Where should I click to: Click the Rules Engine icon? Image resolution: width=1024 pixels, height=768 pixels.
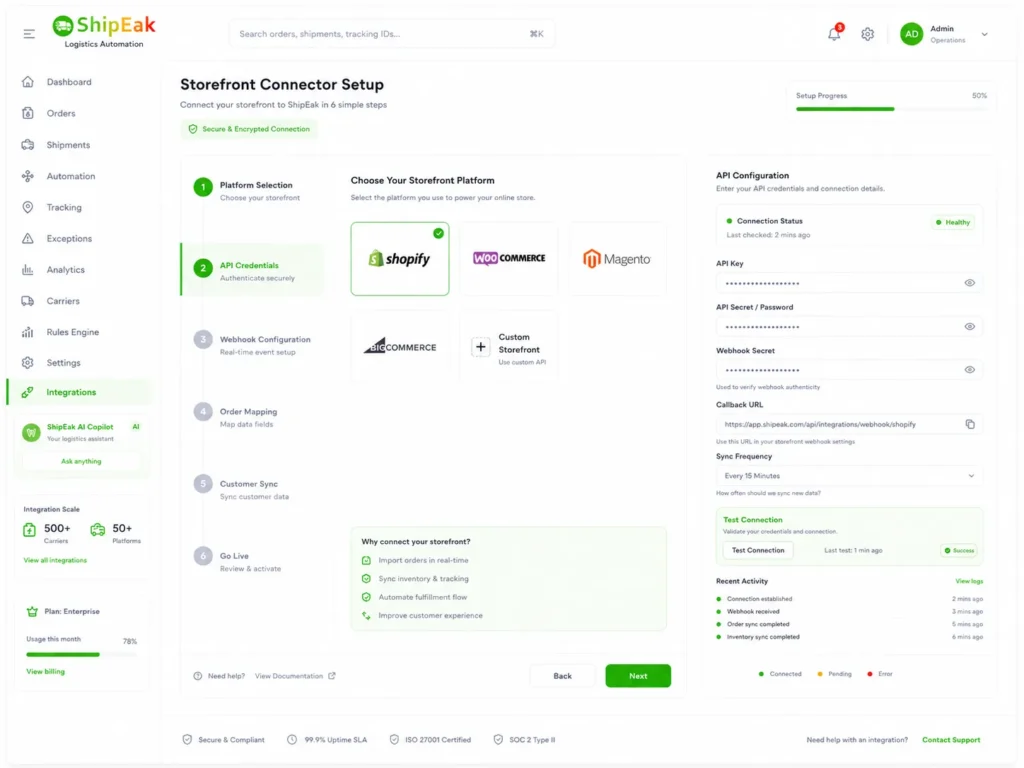click(x=27, y=332)
